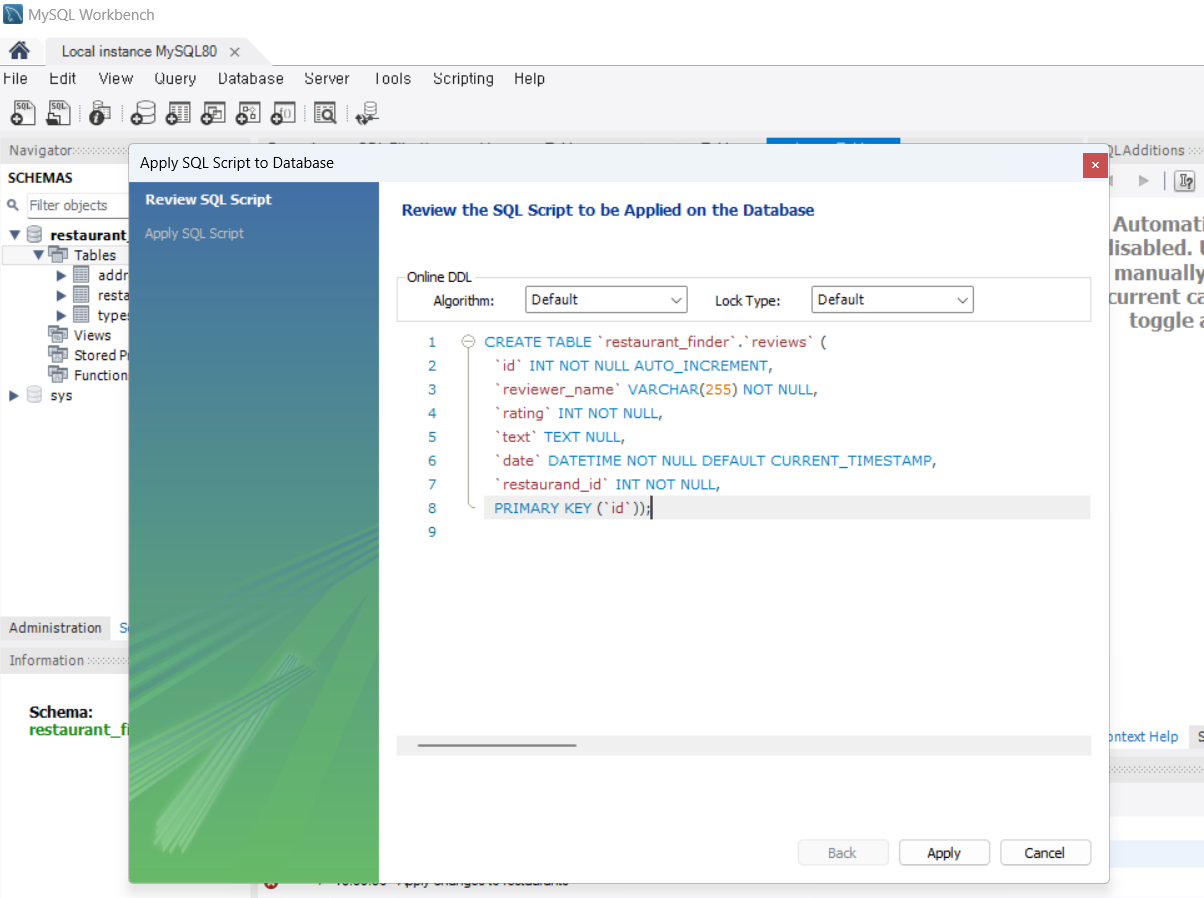This screenshot has width=1204, height=898.
Task: Click the PRIMARY KEY line in script
Action: tap(572, 508)
